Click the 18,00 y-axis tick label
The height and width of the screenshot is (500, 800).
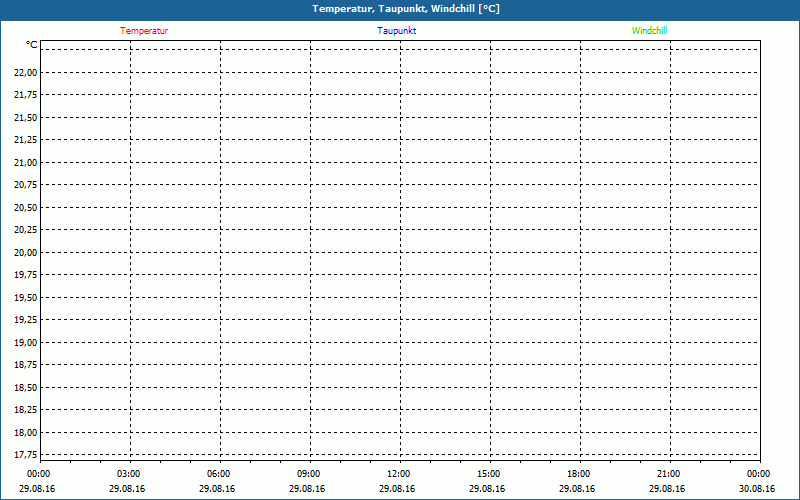(x=26, y=432)
